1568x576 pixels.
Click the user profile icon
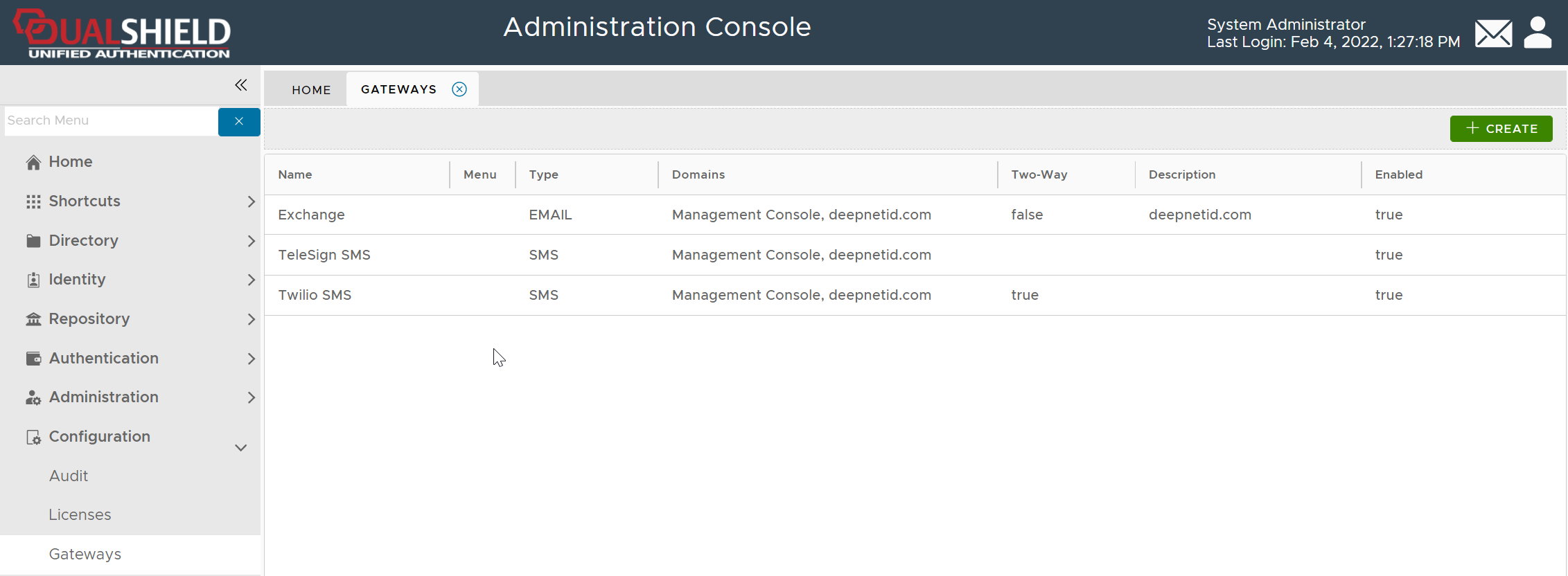pyautogui.click(x=1538, y=33)
